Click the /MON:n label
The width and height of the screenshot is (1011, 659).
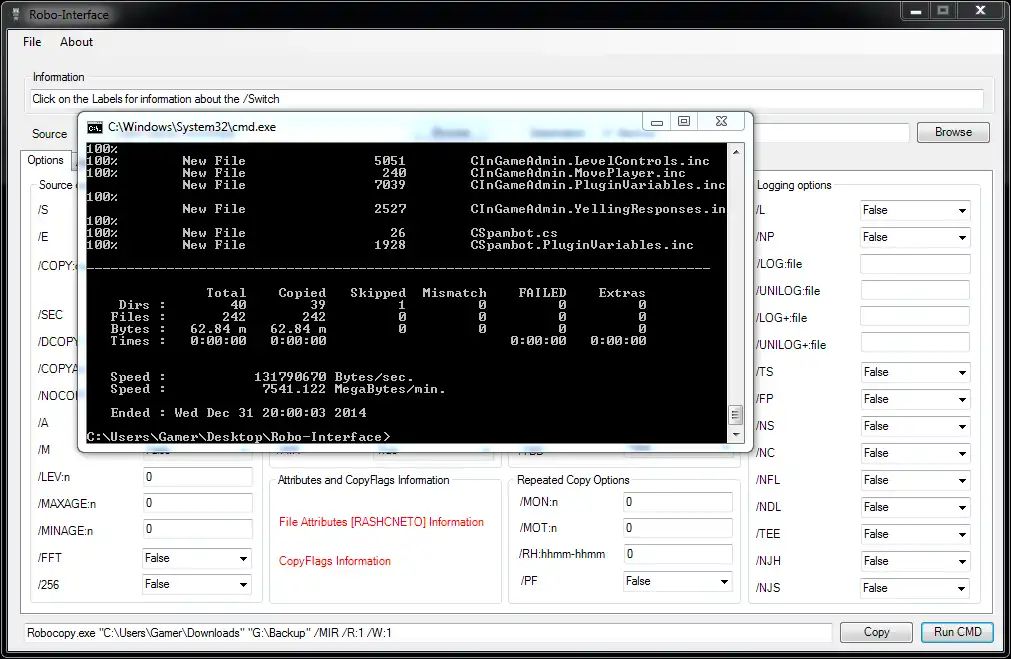[538, 502]
